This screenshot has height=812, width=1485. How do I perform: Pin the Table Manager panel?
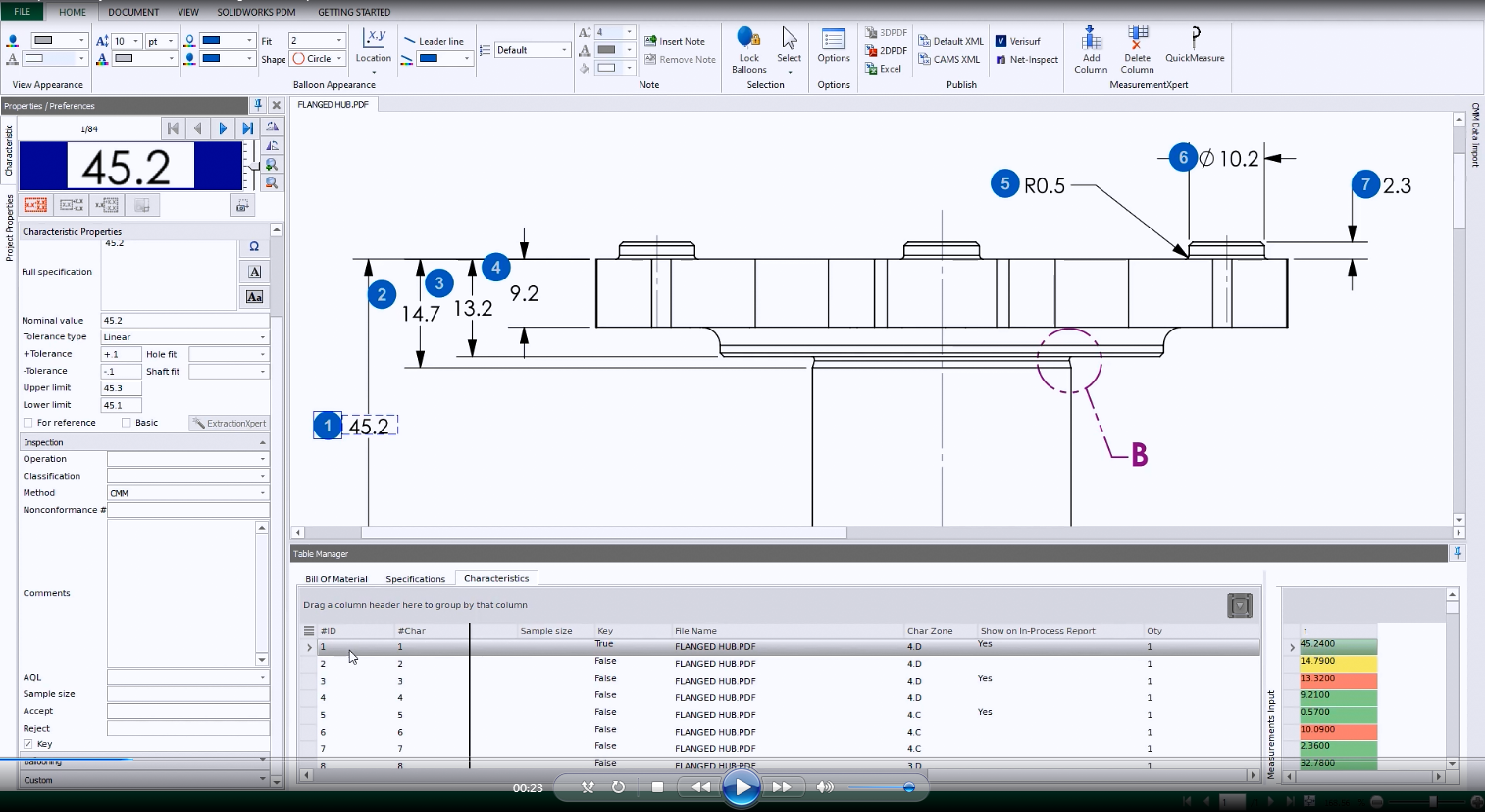click(1458, 553)
